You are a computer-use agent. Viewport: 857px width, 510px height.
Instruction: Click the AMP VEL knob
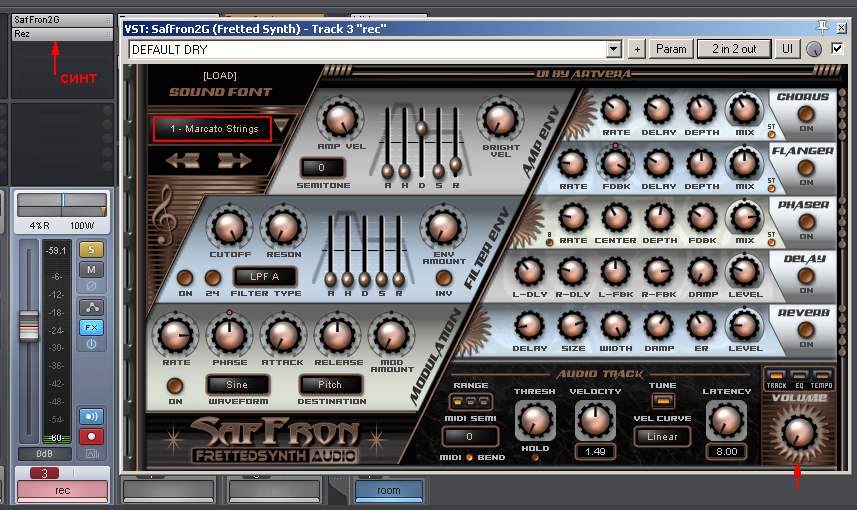pyautogui.click(x=341, y=120)
